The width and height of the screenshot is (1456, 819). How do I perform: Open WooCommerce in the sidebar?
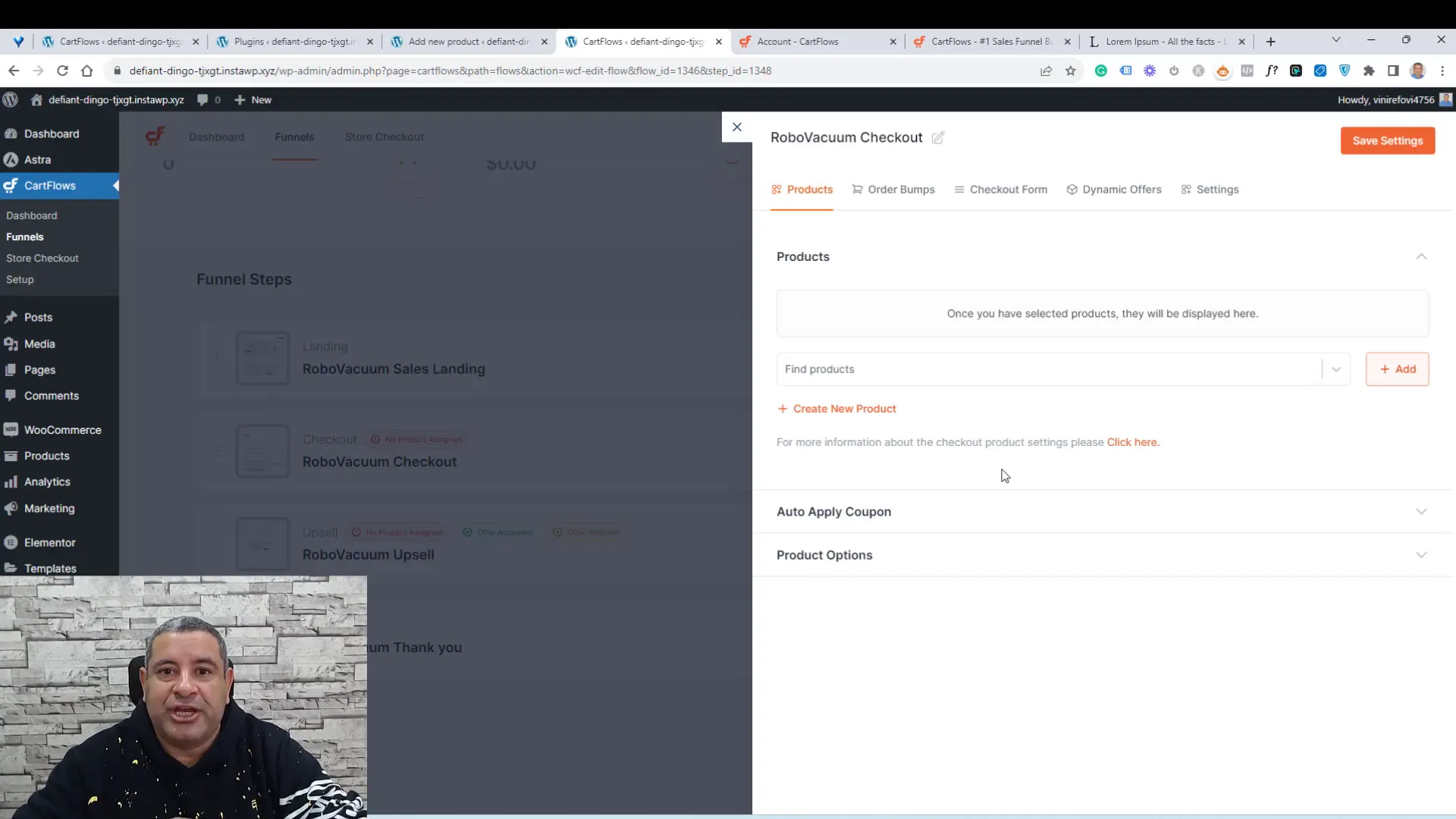(x=62, y=430)
